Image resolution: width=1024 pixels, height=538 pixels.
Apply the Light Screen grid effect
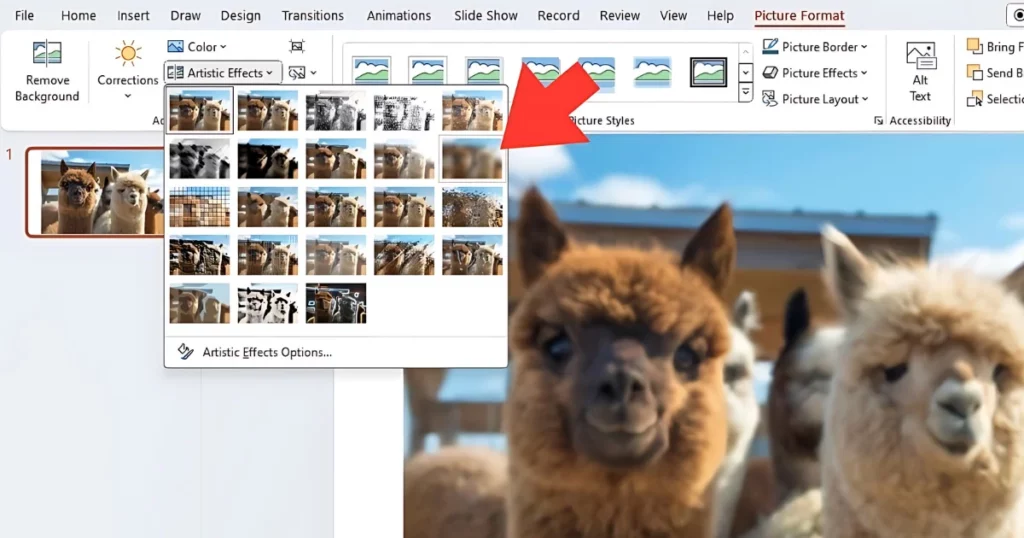200,207
